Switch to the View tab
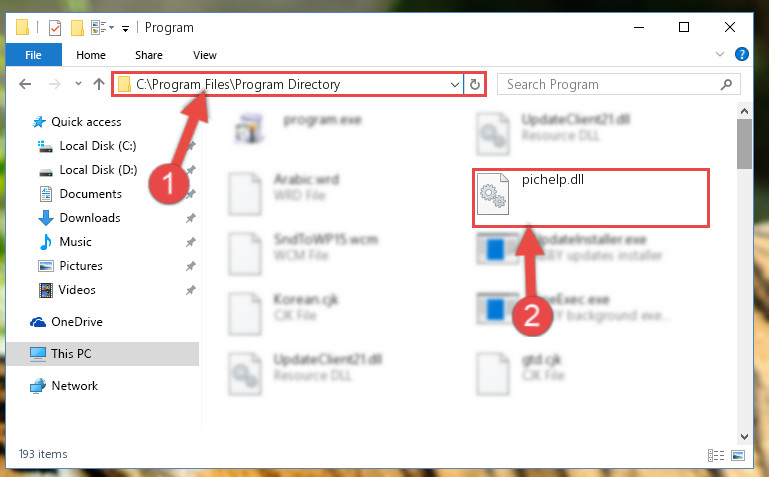Viewport: 769px width, 477px height. 205,55
